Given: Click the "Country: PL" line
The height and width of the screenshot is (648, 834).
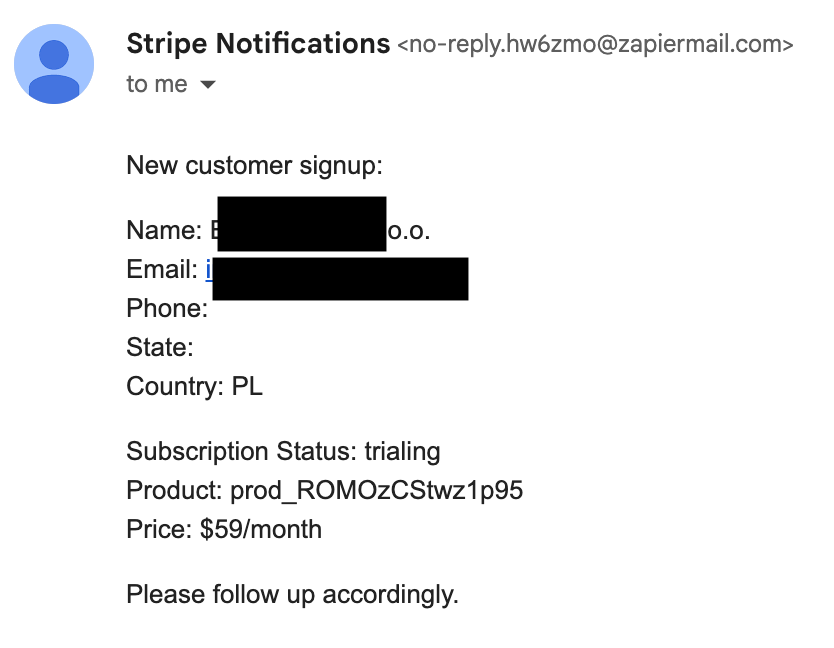Looking at the screenshot, I should [195, 386].
